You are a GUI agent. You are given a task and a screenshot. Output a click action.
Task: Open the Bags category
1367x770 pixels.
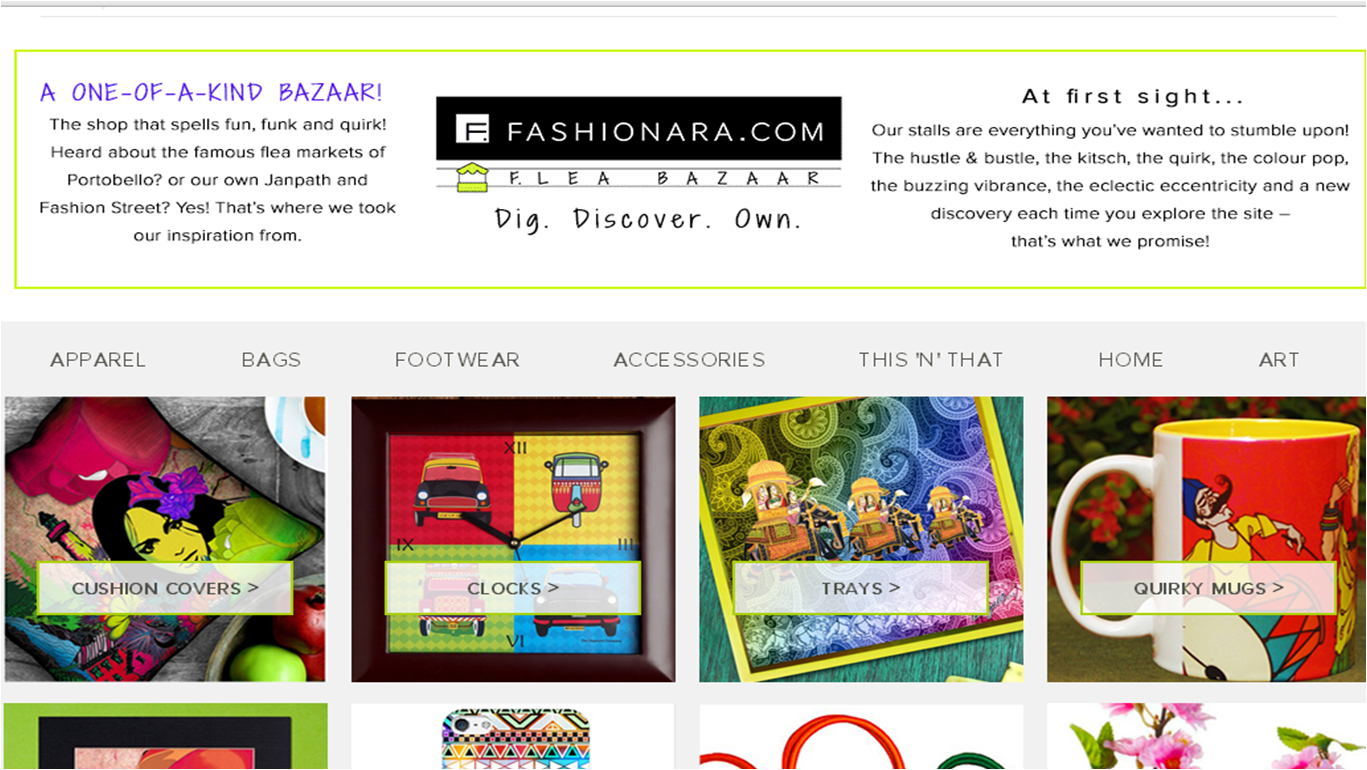(271, 360)
